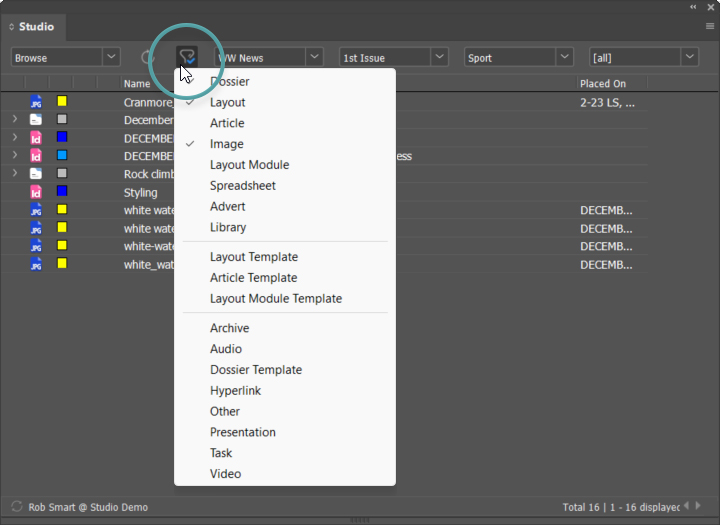
Task: Click 'Rock climb' row name
Action: 149,174
